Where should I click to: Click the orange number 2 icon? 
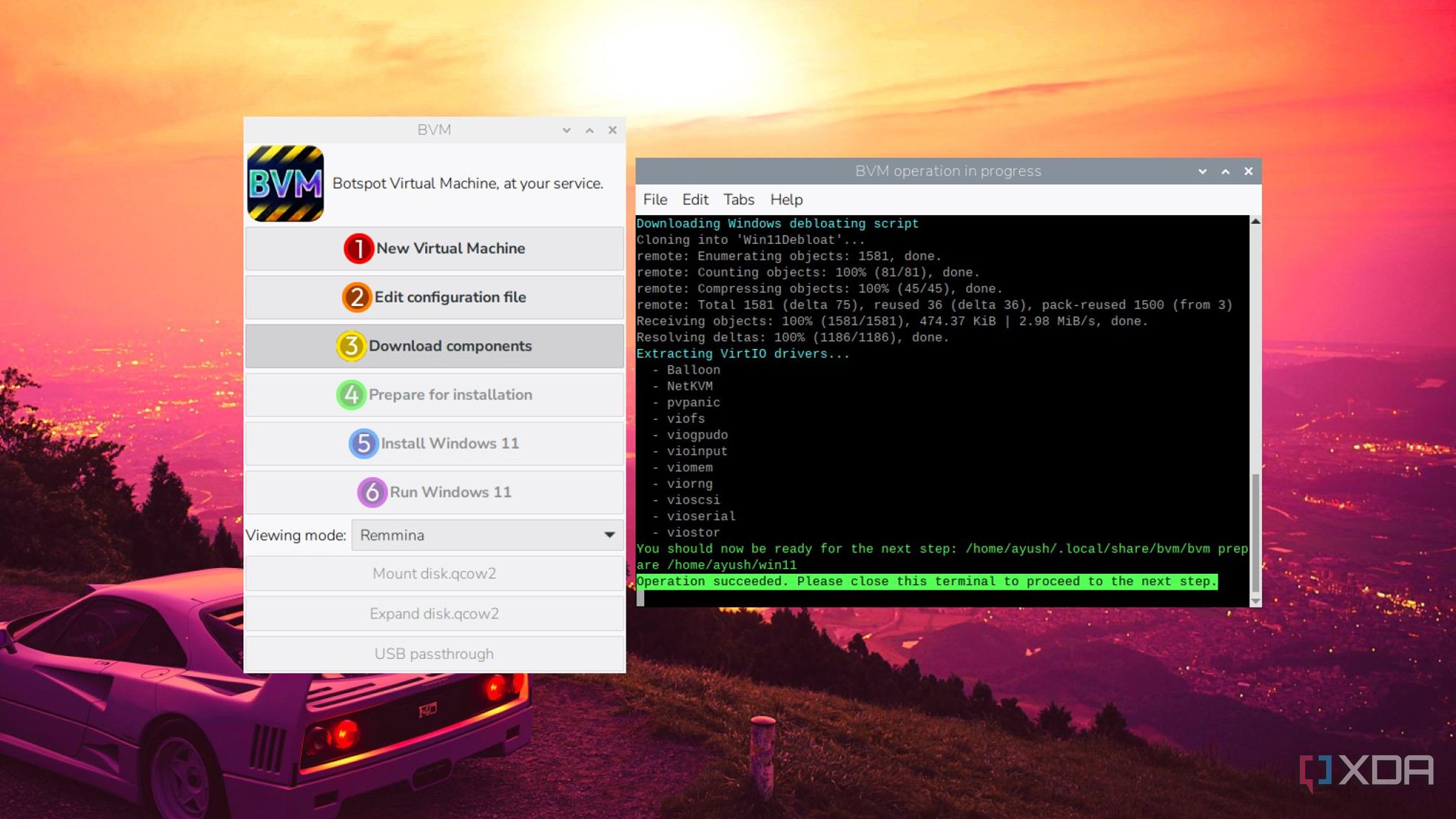(356, 297)
